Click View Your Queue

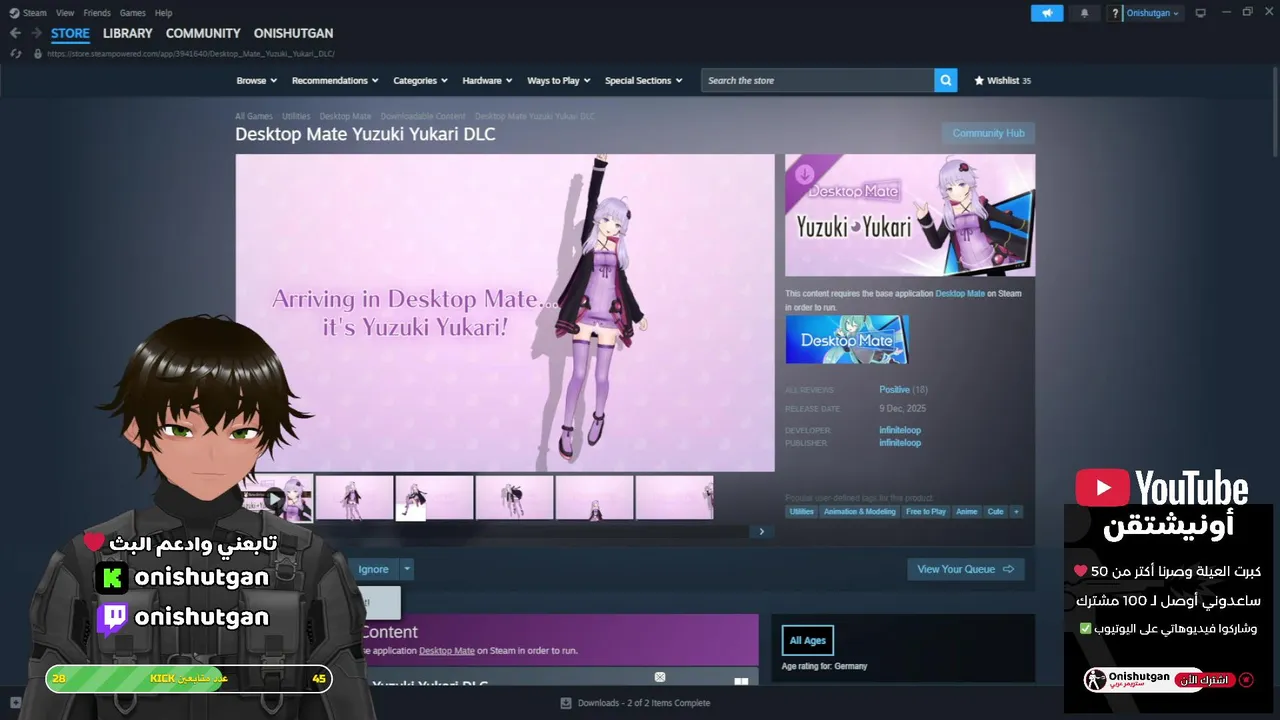(x=965, y=569)
